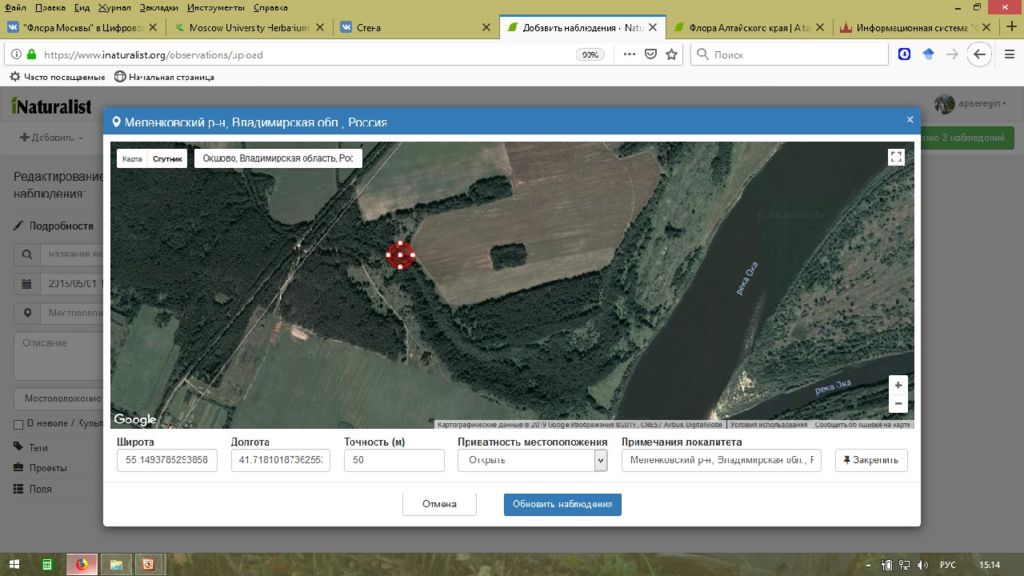Switch map to Карта view

pos(132,159)
